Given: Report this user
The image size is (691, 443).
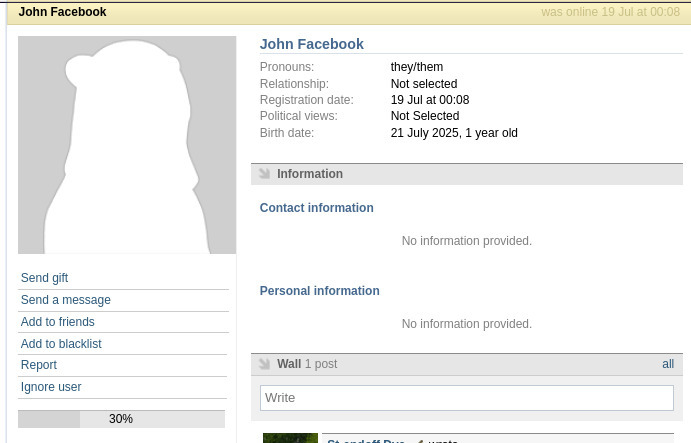Looking at the screenshot, I should (39, 365).
